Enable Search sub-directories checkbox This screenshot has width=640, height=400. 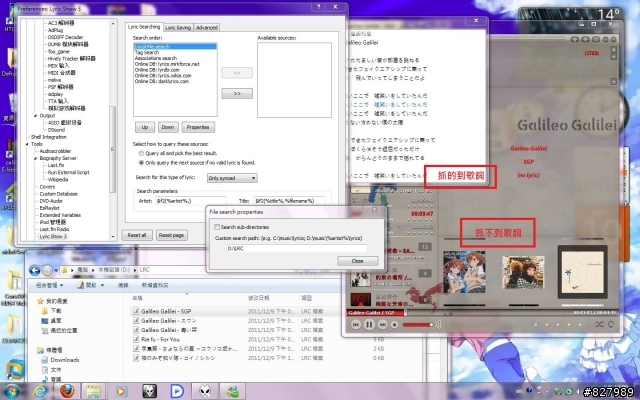(x=217, y=227)
